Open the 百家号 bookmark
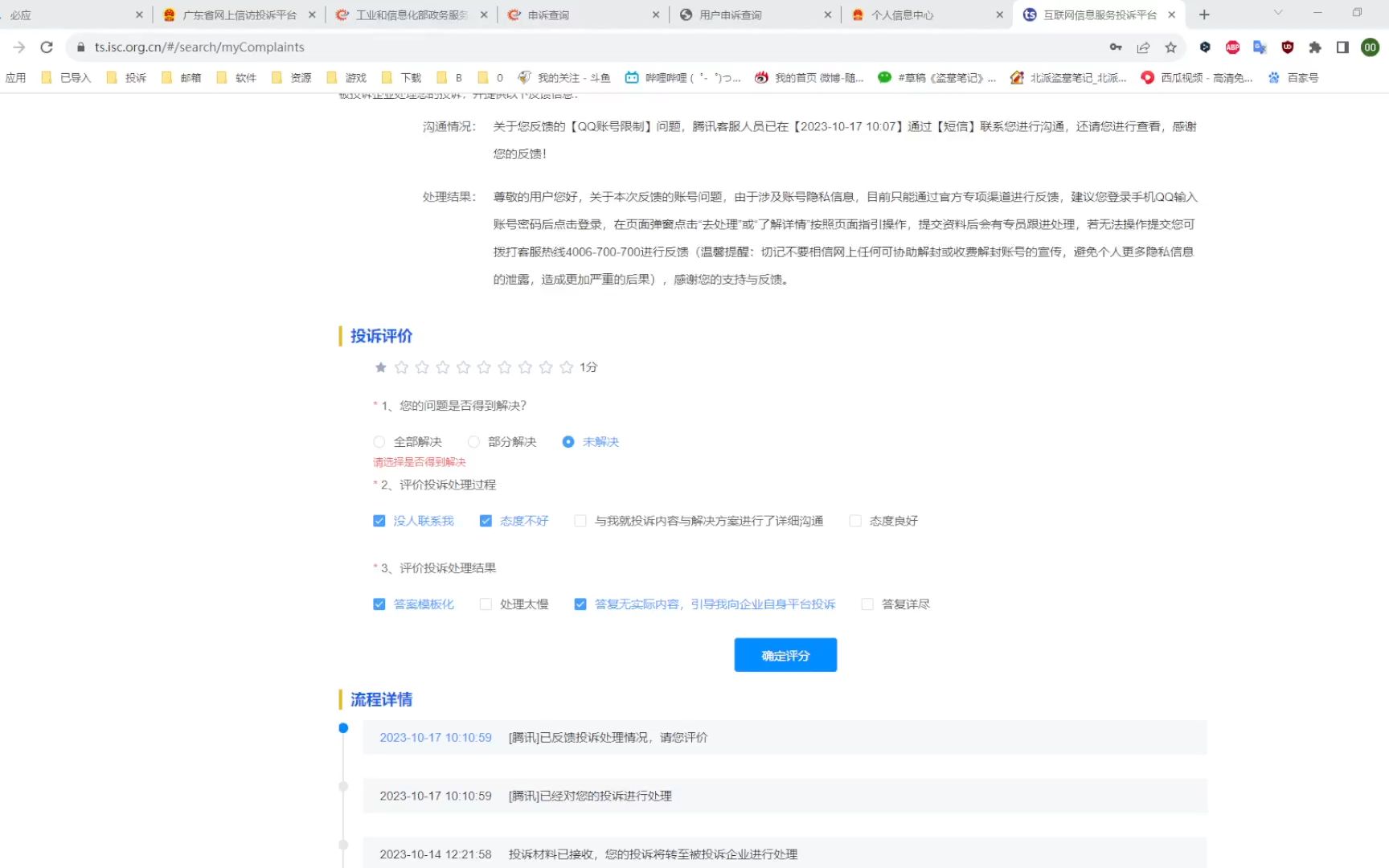This screenshot has height=868, width=1389. (x=1293, y=78)
